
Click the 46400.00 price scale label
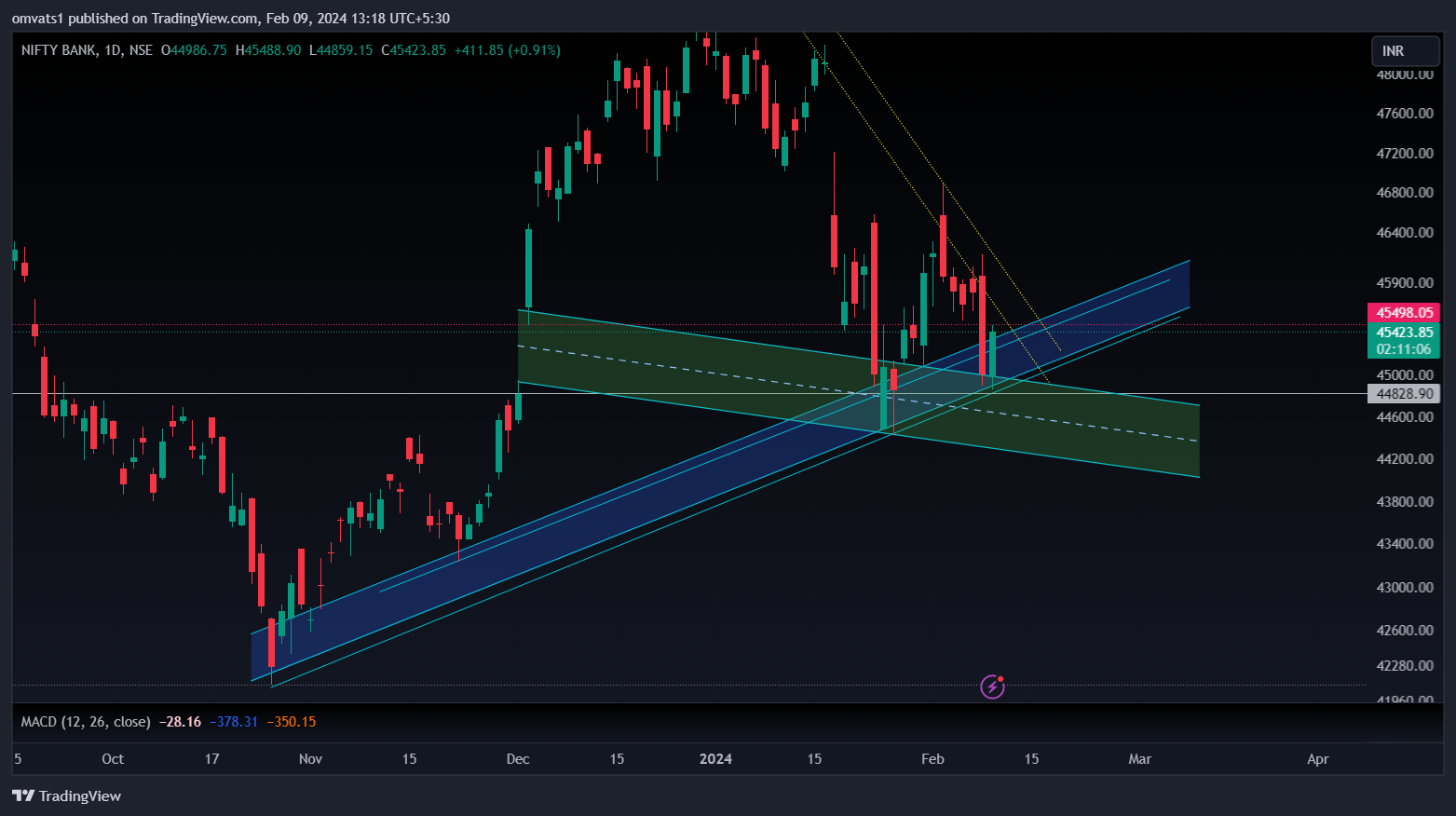click(x=1405, y=233)
